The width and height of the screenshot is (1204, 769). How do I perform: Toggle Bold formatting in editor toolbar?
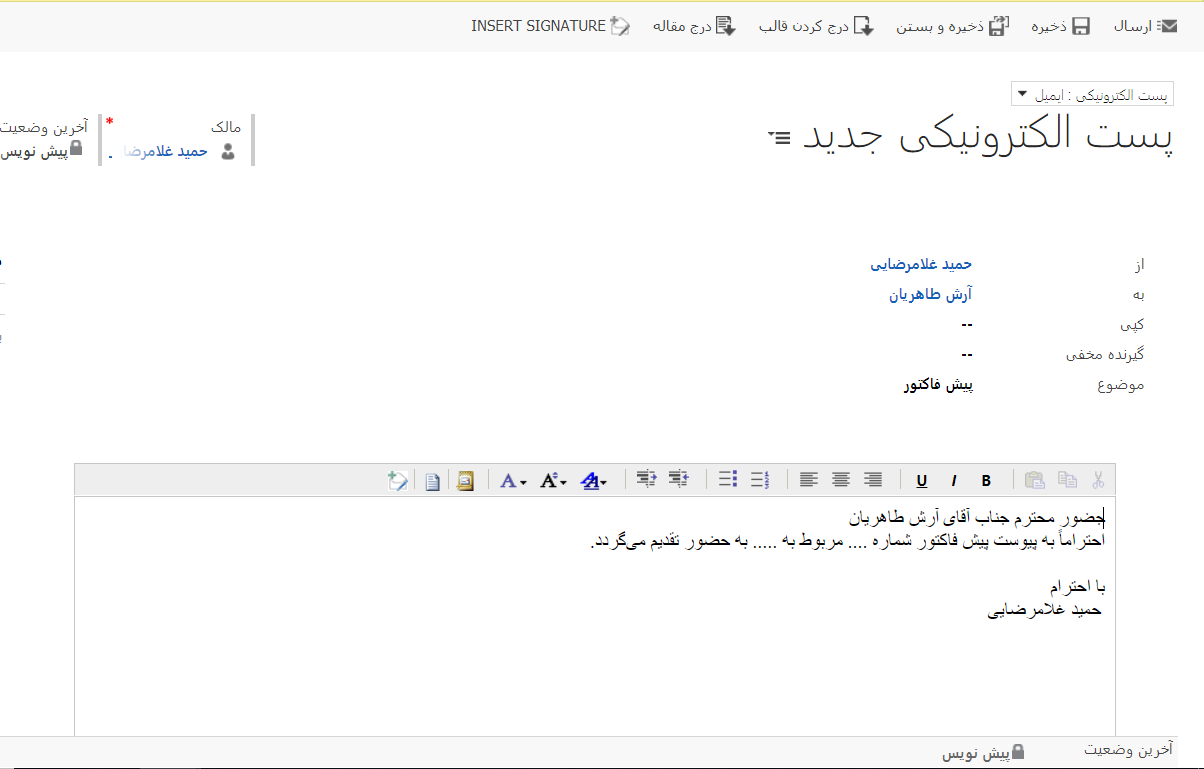click(x=986, y=481)
